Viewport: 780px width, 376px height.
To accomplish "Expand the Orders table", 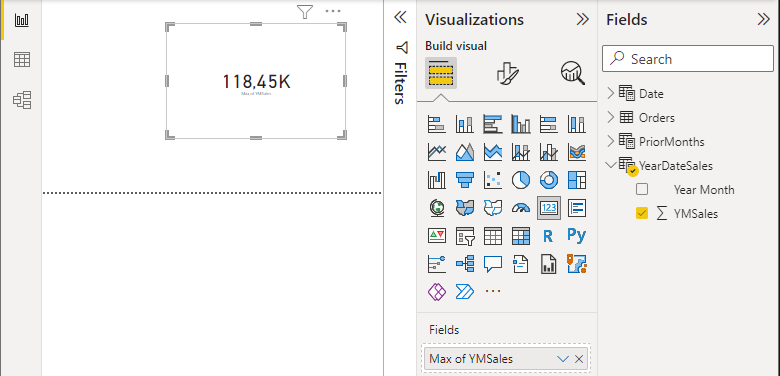I will 611,117.
